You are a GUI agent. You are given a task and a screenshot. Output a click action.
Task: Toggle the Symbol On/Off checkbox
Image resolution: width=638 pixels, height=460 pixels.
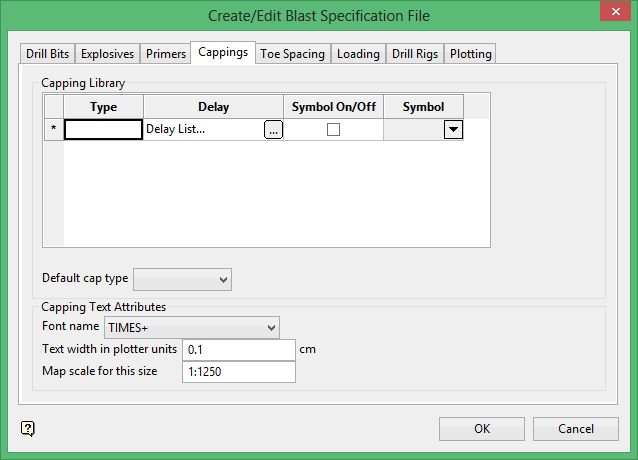[333, 130]
